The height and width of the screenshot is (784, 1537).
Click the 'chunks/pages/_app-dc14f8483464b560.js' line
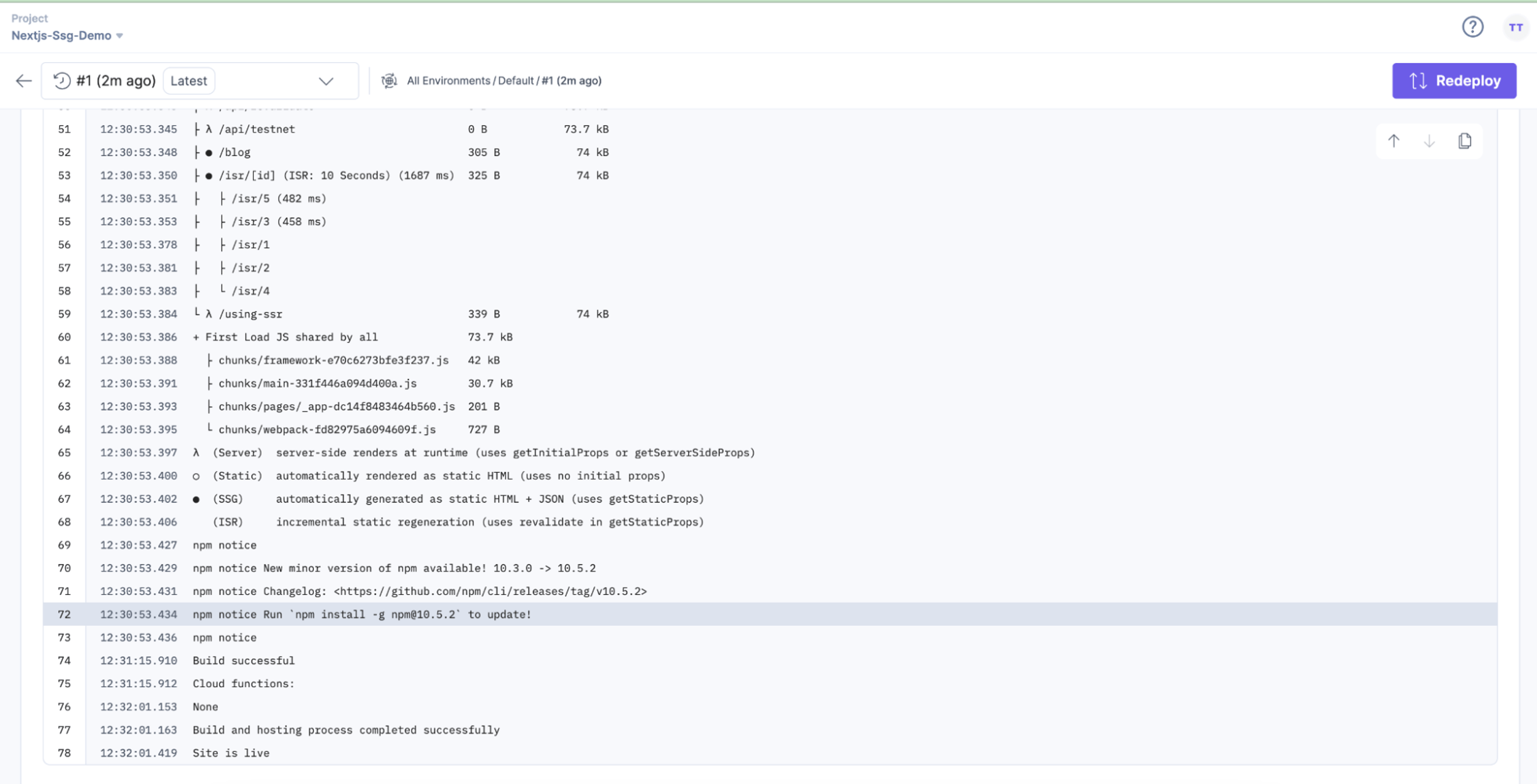click(x=770, y=406)
